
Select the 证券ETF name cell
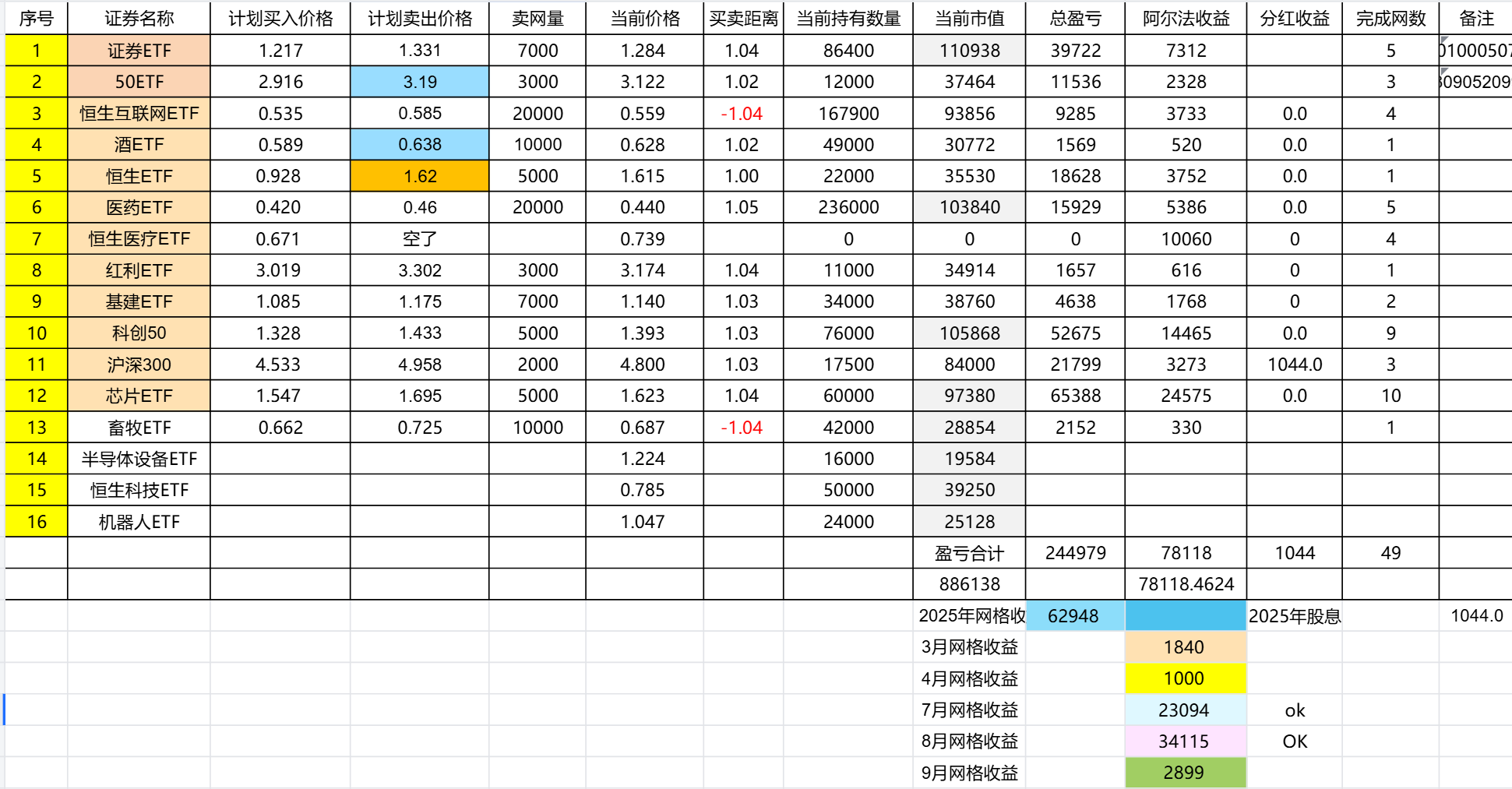[139, 51]
